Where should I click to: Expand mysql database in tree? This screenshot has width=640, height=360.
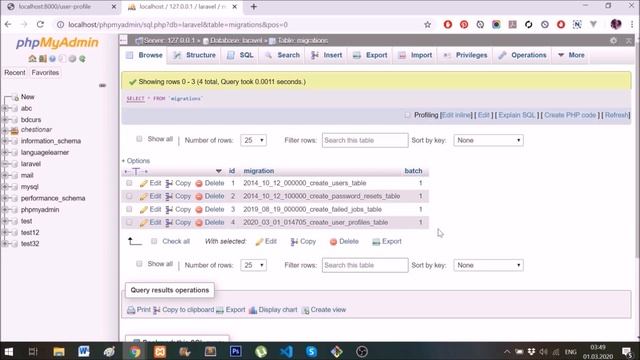5,187
